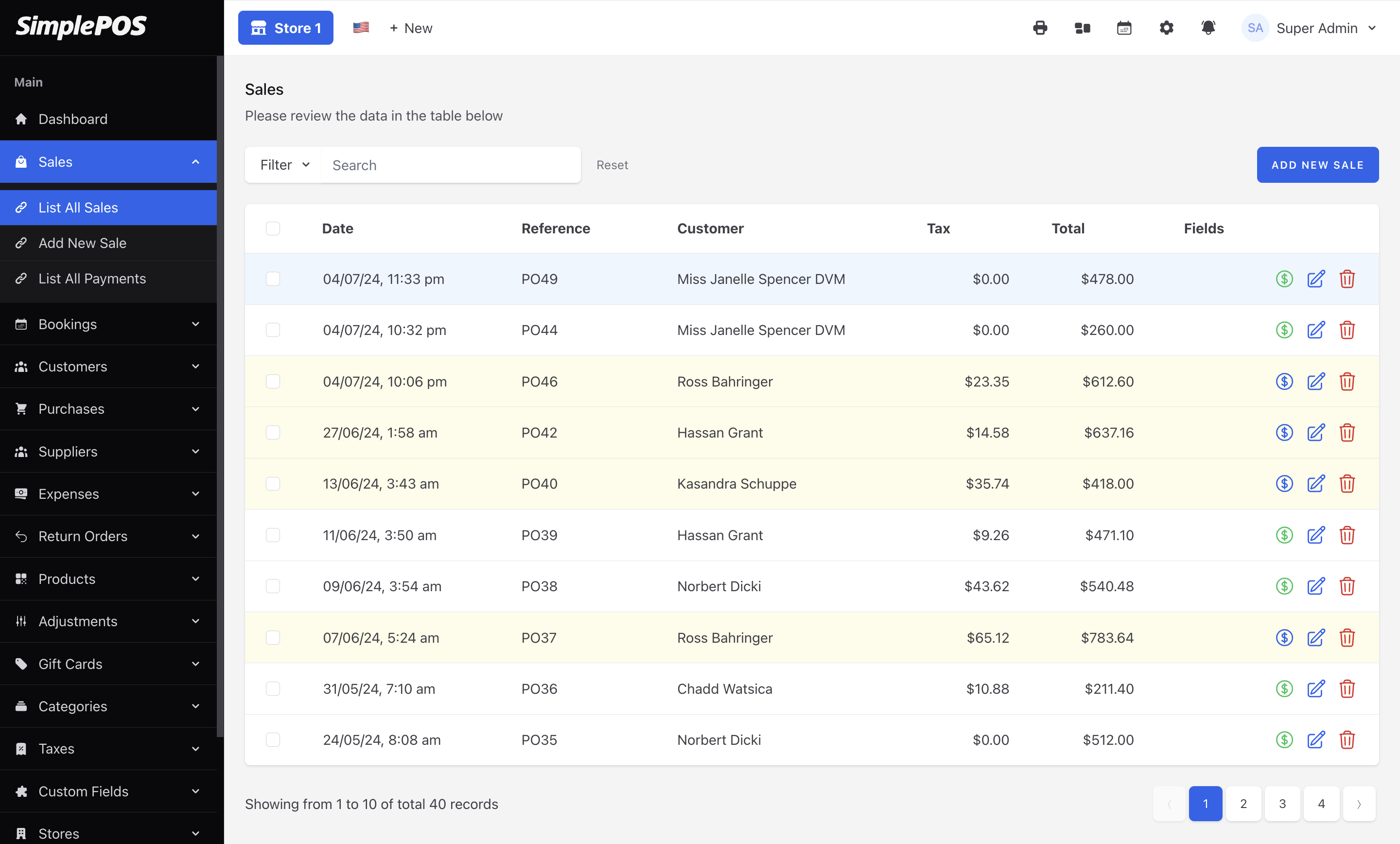
Task: Click the ADD NEW SALE button
Action: pyautogui.click(x=1317, y=165)
